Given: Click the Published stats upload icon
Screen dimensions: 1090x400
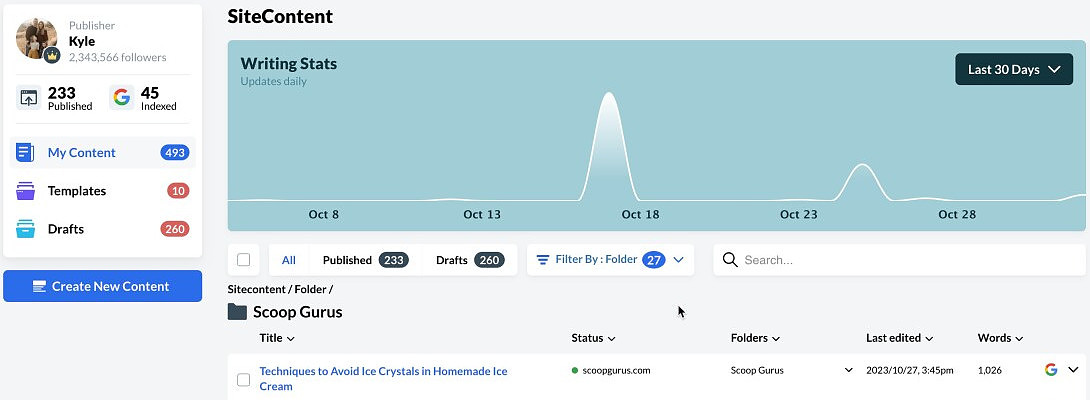Looking at the screenshot, I should [x=29, y=98].
